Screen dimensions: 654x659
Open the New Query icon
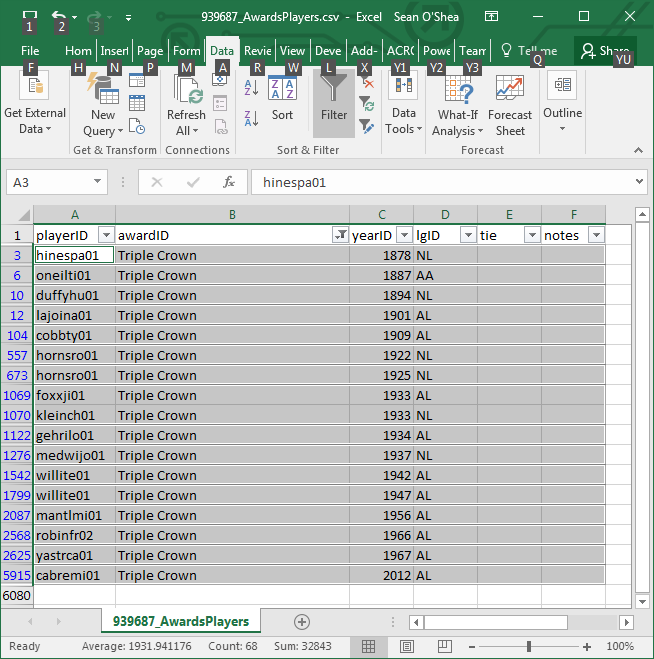tap(103, 89)
